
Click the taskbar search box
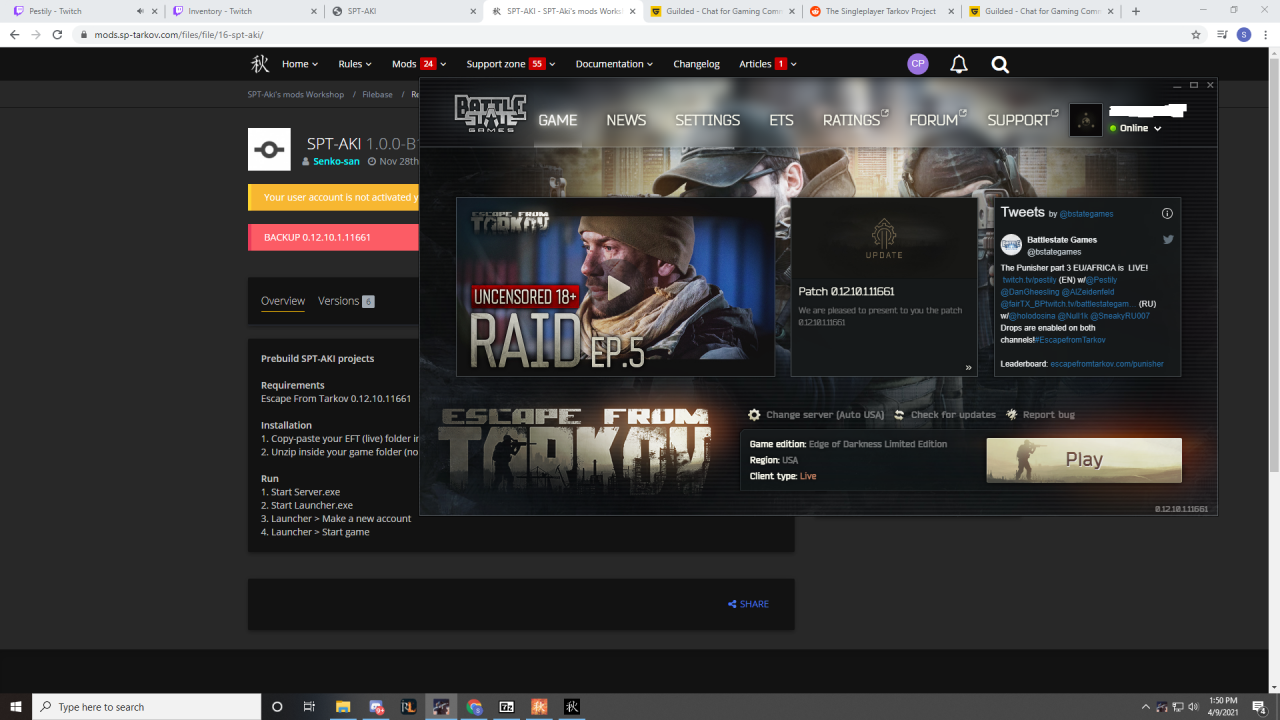[x=146, y=707]
